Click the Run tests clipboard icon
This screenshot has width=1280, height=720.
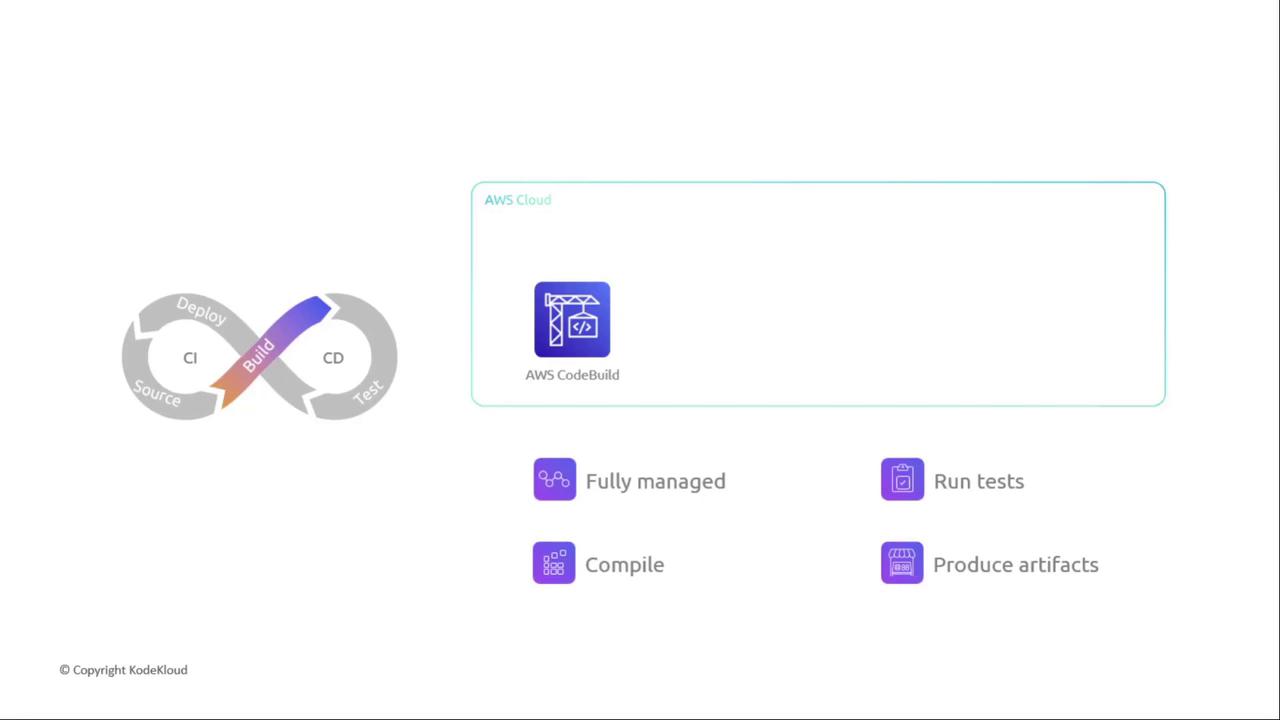pyautogui.click(x=902, y=480)
